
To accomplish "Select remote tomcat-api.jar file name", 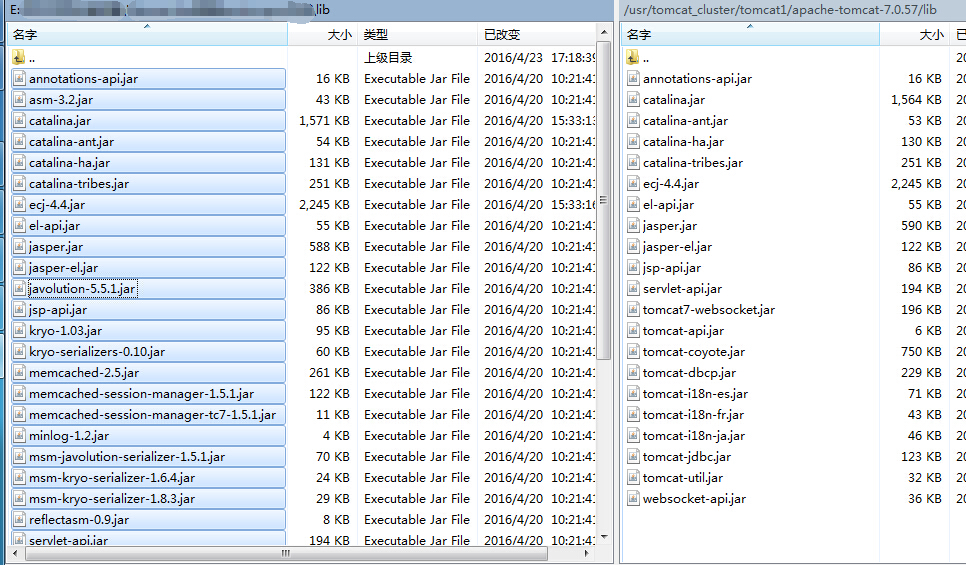I will [683, 330].
